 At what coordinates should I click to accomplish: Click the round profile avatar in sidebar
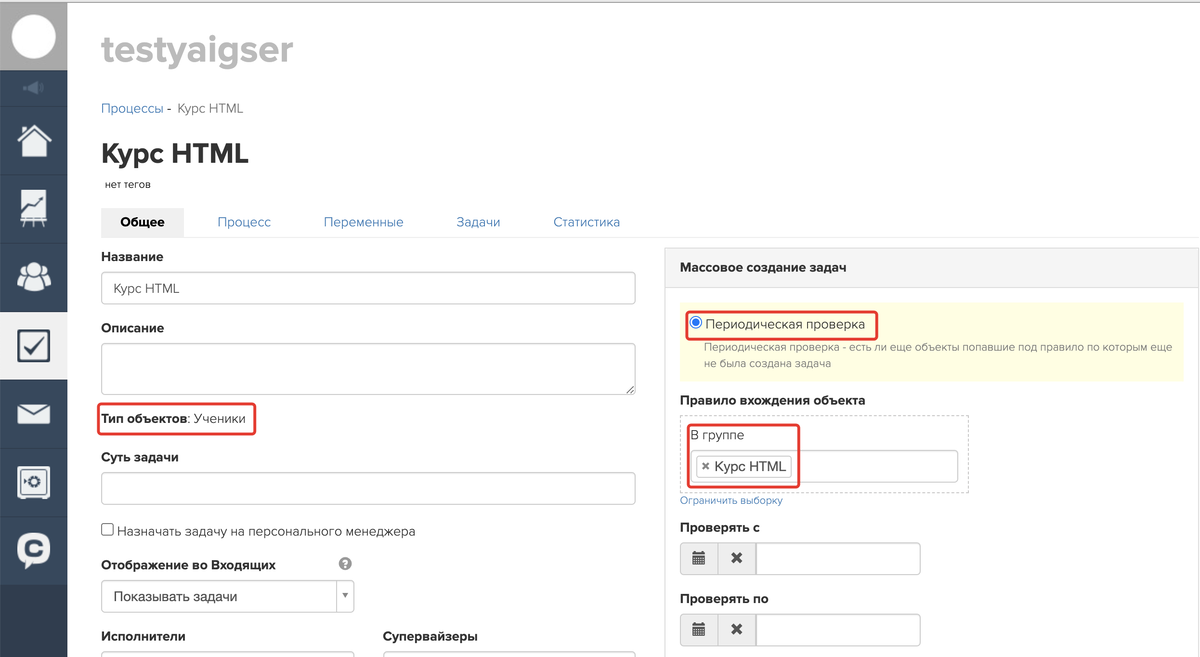(x=34, y=35)
